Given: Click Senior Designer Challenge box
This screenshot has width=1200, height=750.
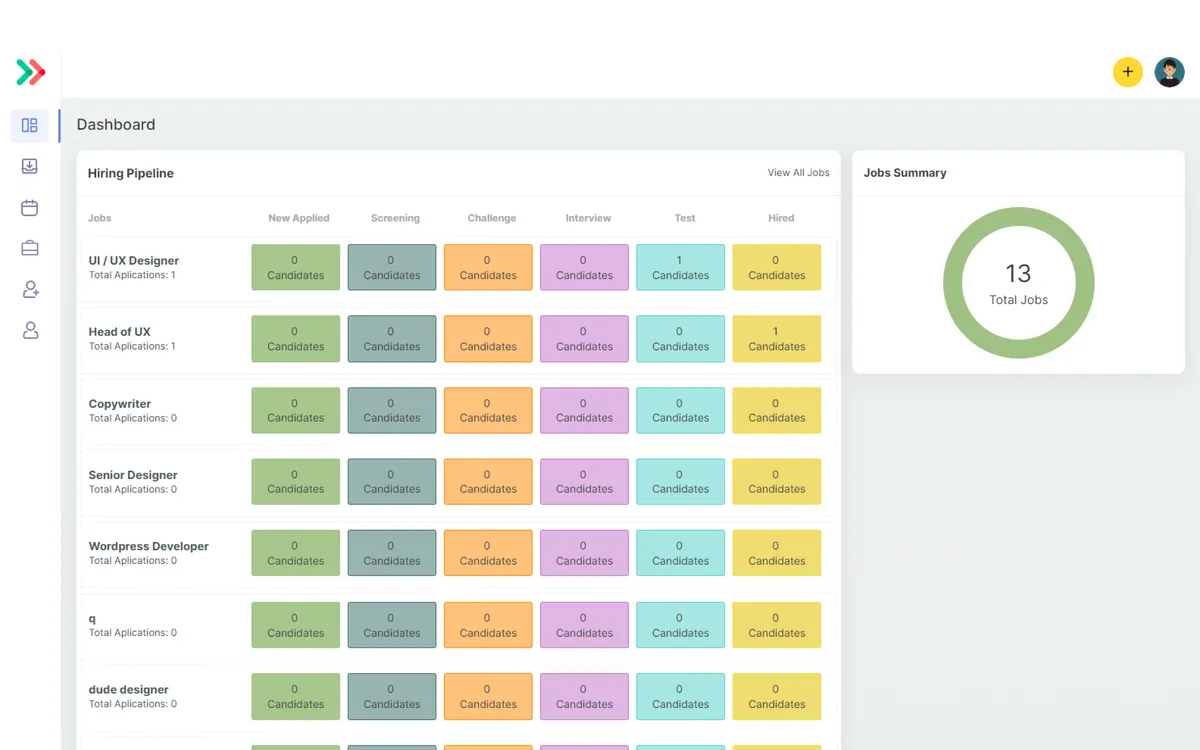Looking at the screenshot, I should (x=488, y=482).
